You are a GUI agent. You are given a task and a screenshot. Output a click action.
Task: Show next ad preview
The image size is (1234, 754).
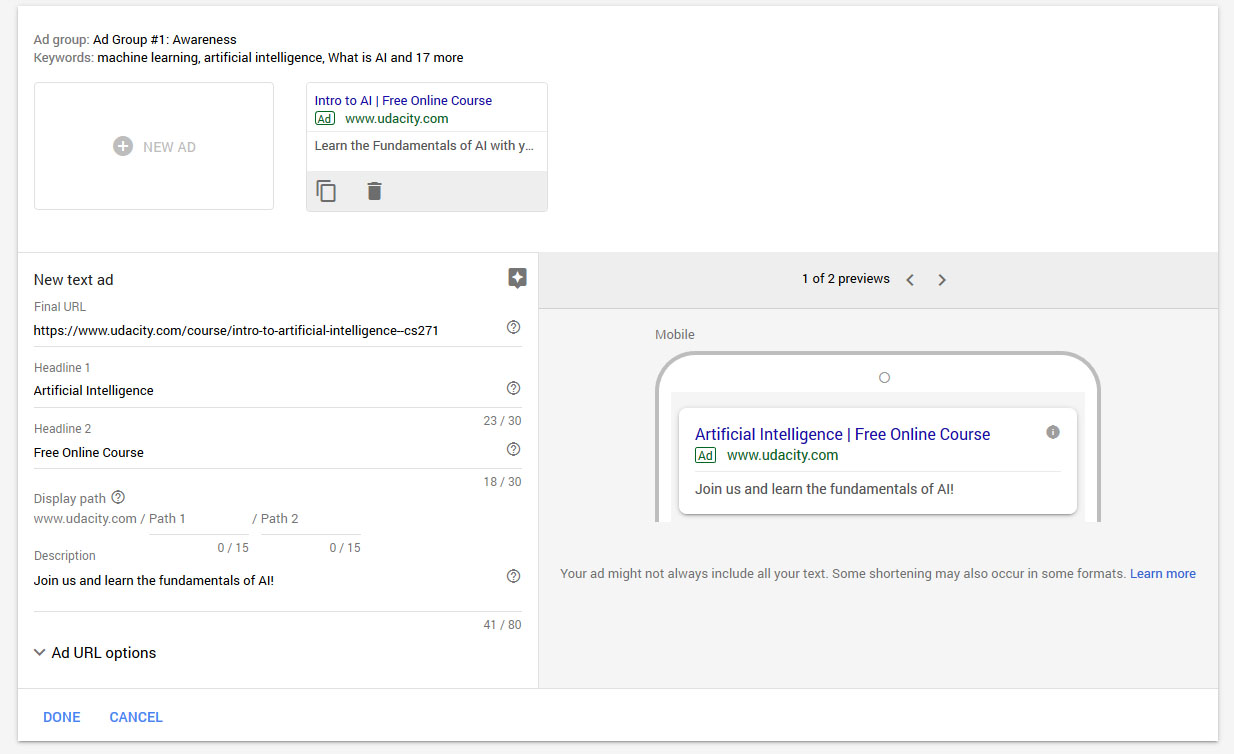coord(942,280)
